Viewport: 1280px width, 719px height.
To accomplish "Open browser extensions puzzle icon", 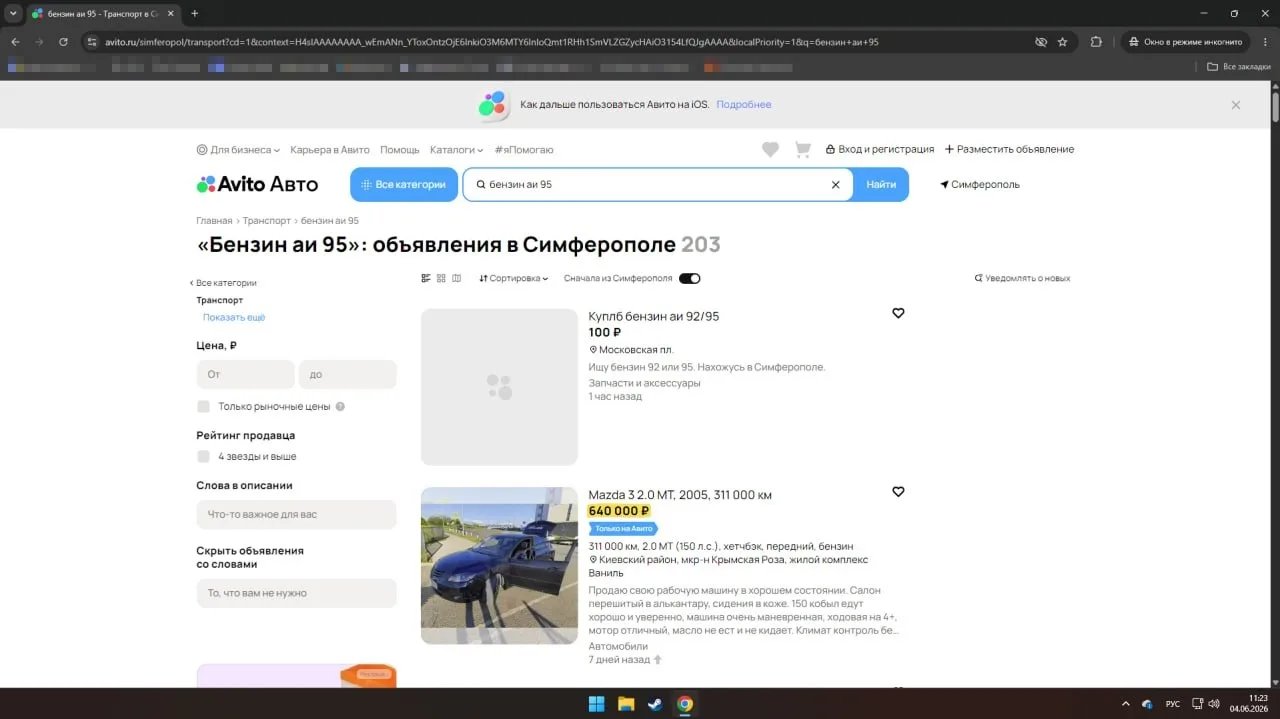I will coord(1096,42).
